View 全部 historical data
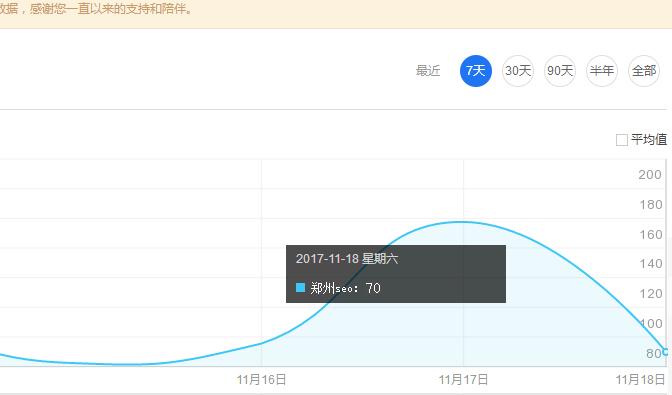This screenshot has height=395, width=672. coord(644,71)
